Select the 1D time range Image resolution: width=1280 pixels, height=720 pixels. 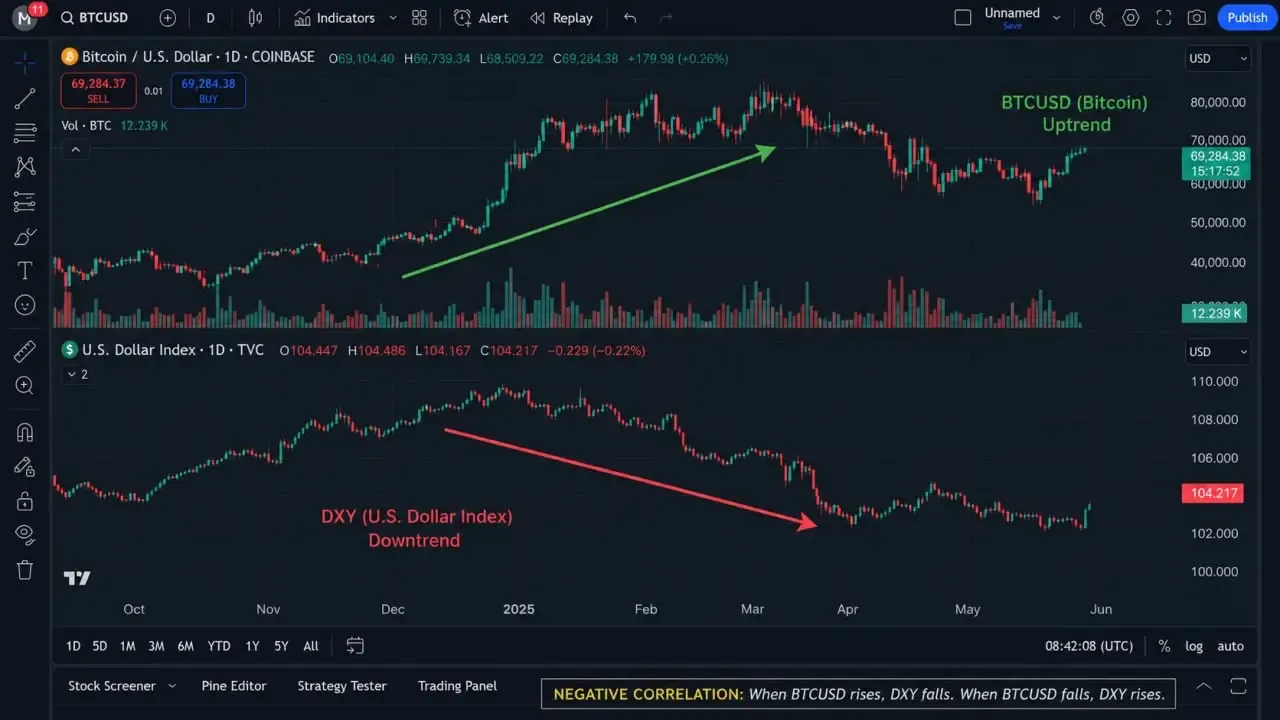click(73, 646)
